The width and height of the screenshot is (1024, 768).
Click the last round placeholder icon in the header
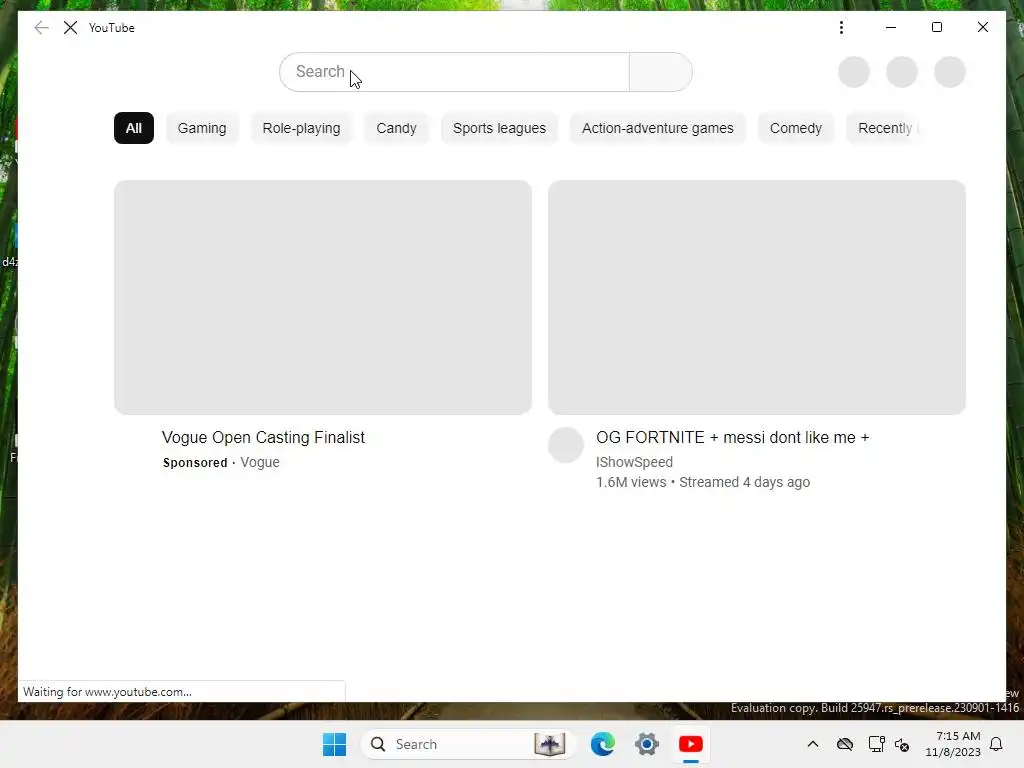tap(950, 72)
